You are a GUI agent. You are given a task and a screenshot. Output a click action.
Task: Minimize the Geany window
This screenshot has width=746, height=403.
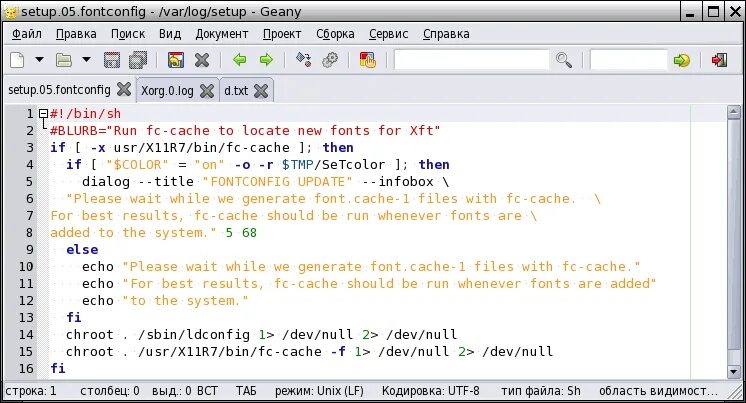tap(690, 11)
